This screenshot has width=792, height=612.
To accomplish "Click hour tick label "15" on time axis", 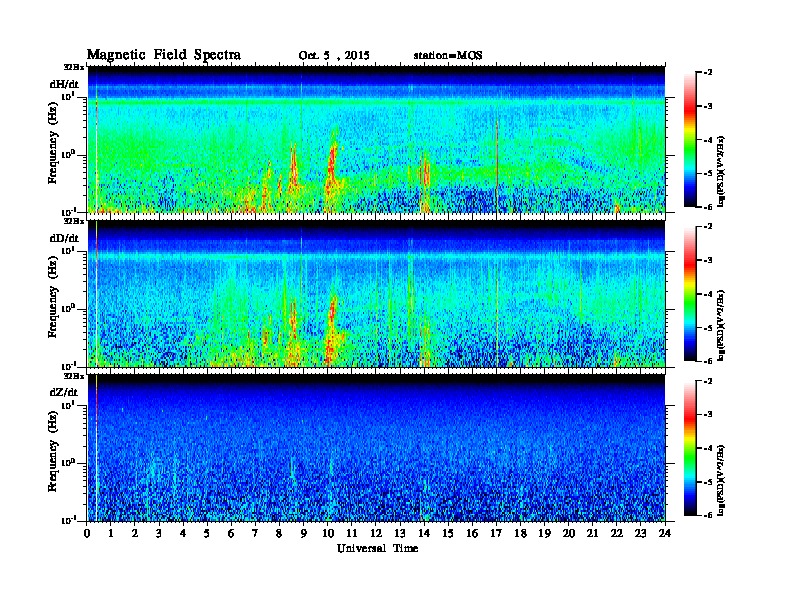I will pos(448,534).
